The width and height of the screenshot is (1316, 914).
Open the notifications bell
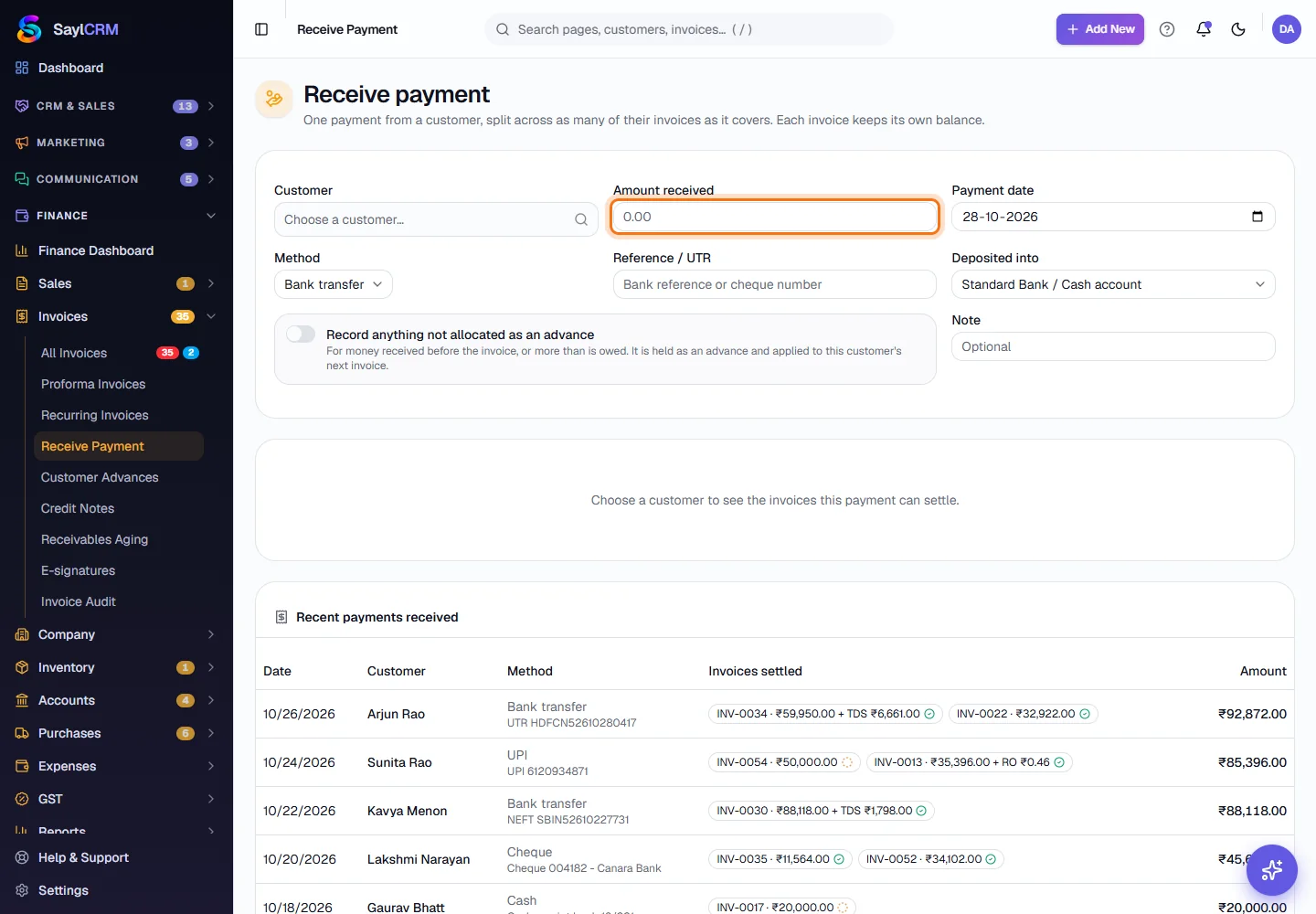pyautogui.click(x=1204, y=29)
